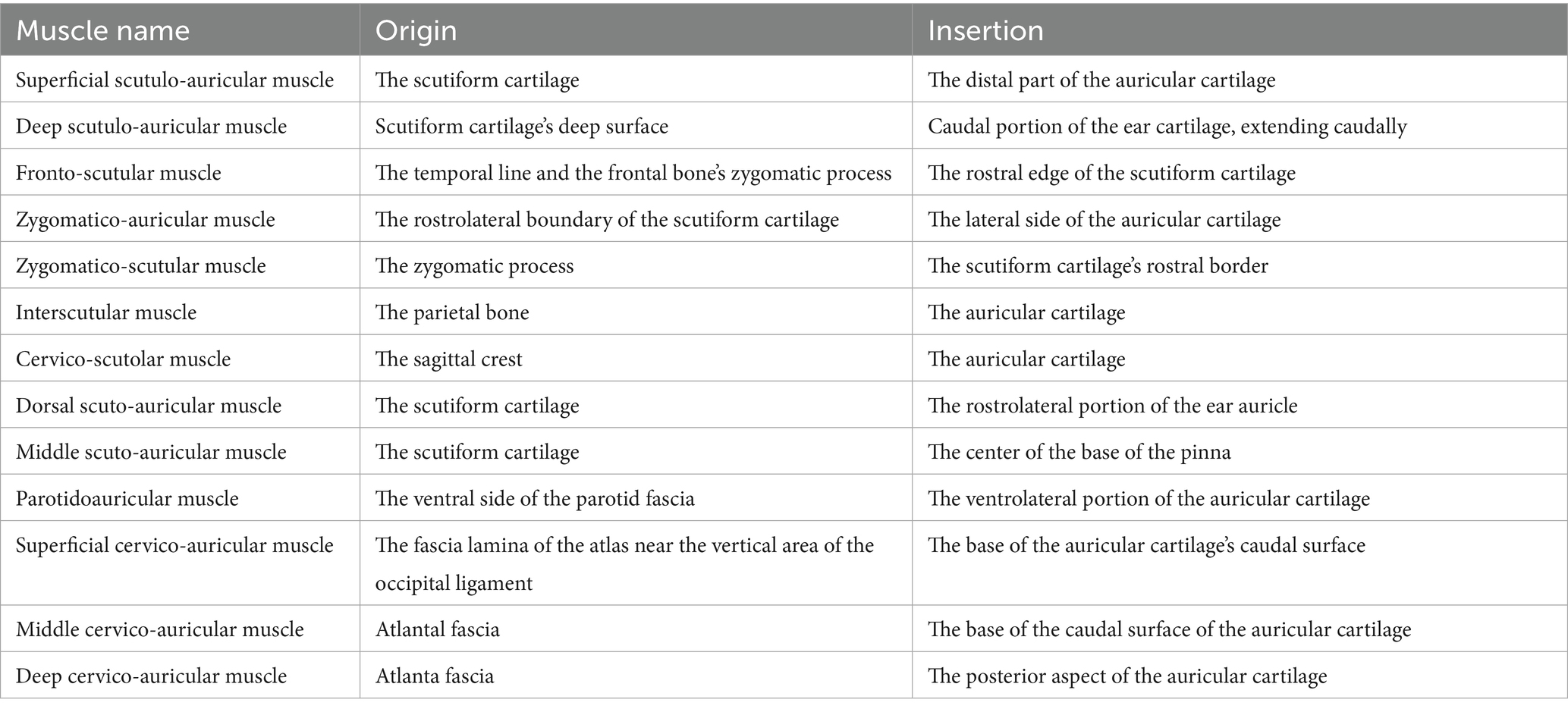
Task: Click the Zygomatico-scutular muscle cell
Action: pyautogui.click(x=140, y=266)
